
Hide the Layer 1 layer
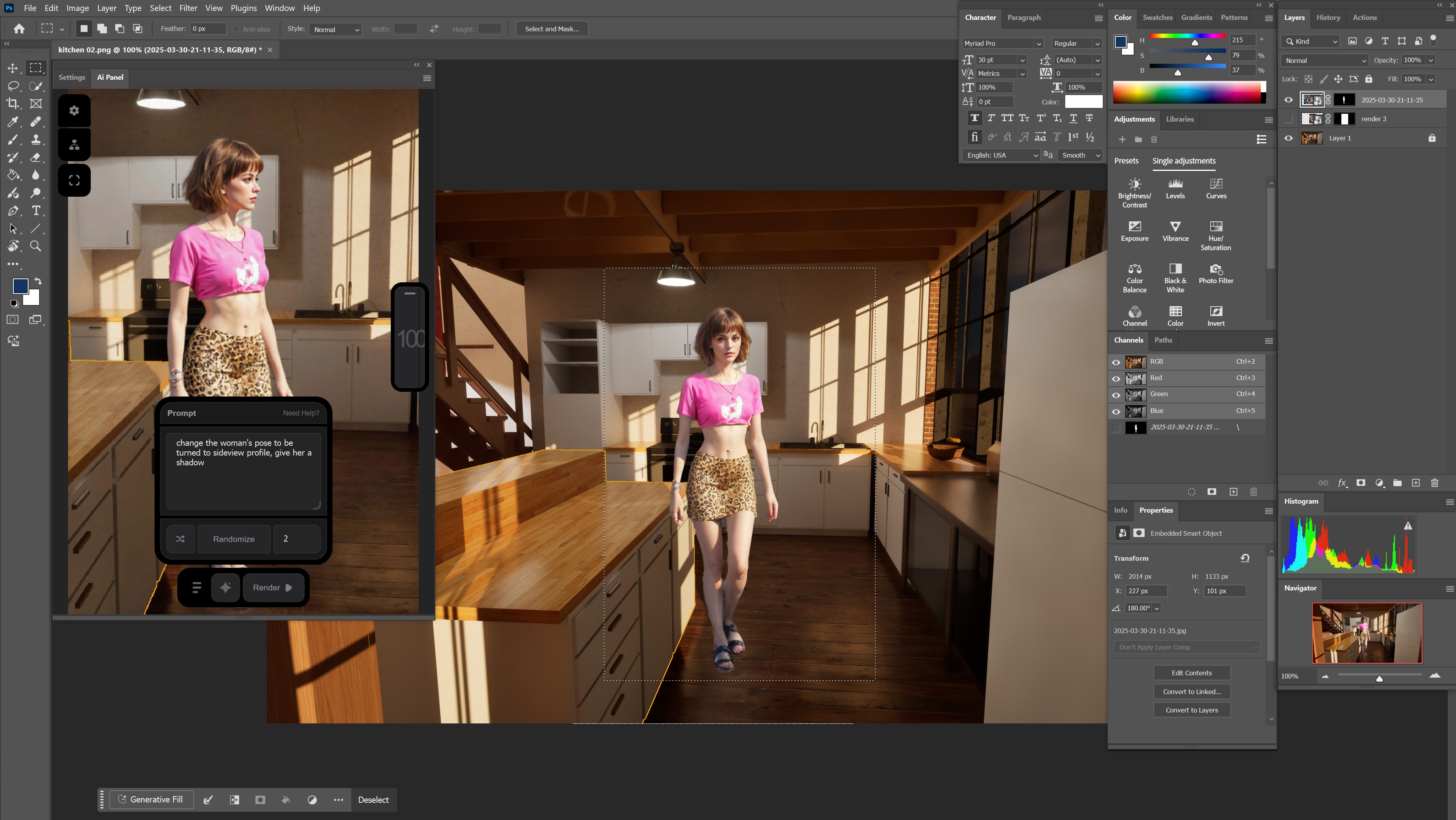tap(1288, 138)
